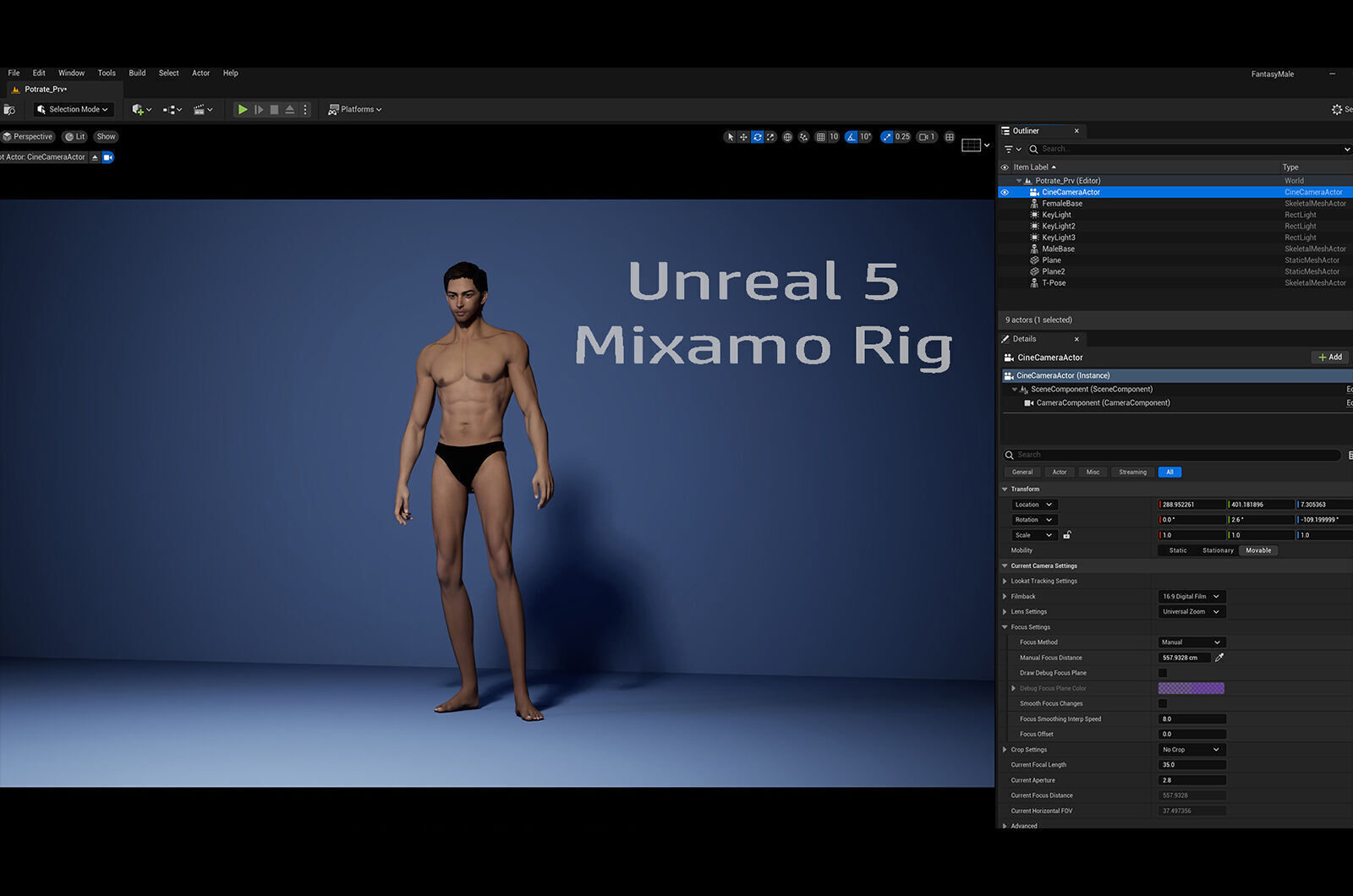The width and height of the screenshot is (1353, 896).
Task: Select the General filter in Details
Action: [x=1022, y=473]
